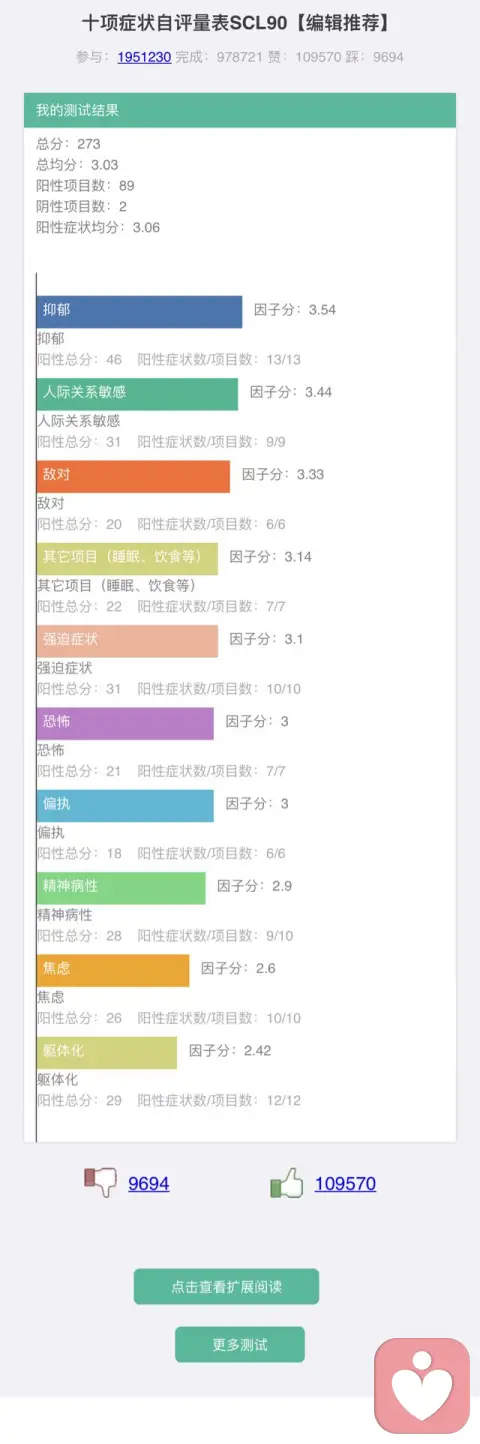Select the olive 躯体化 bar

click(107, 1052)
